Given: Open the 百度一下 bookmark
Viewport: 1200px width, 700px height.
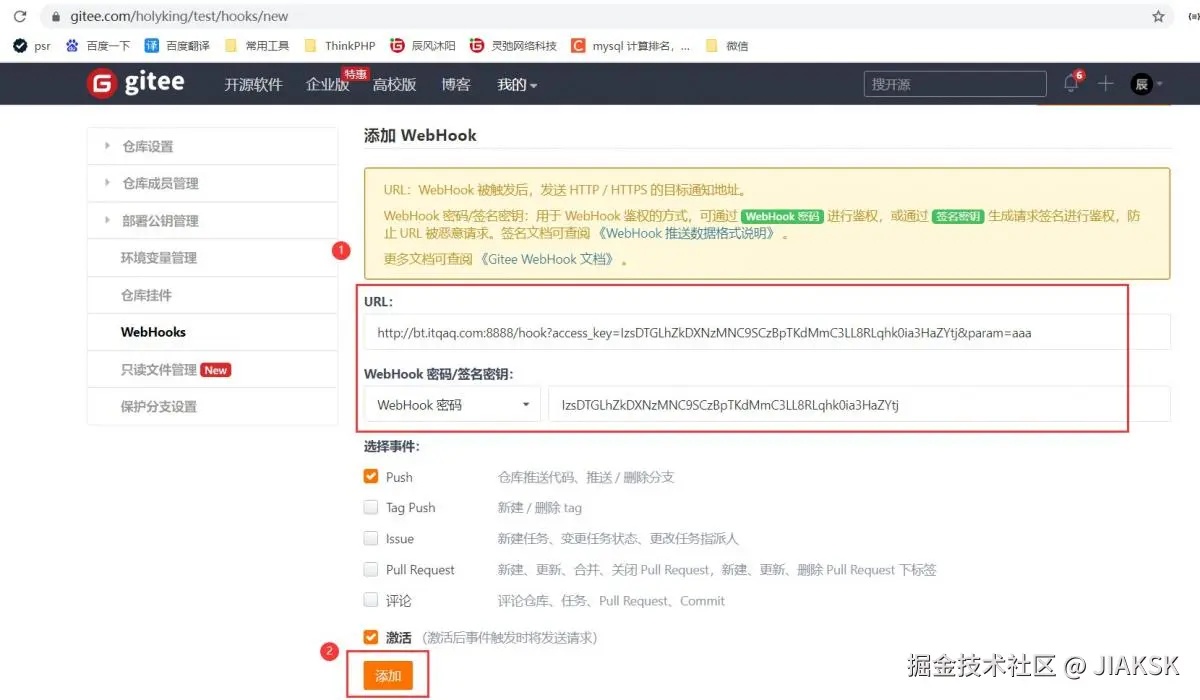Looking at the screenshot, I should [98, 46].
